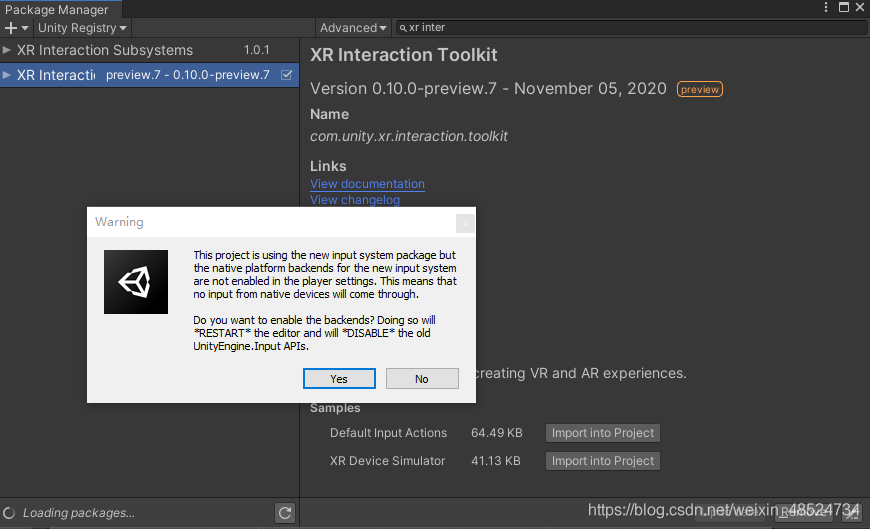Click the orange preview tag

700,89
